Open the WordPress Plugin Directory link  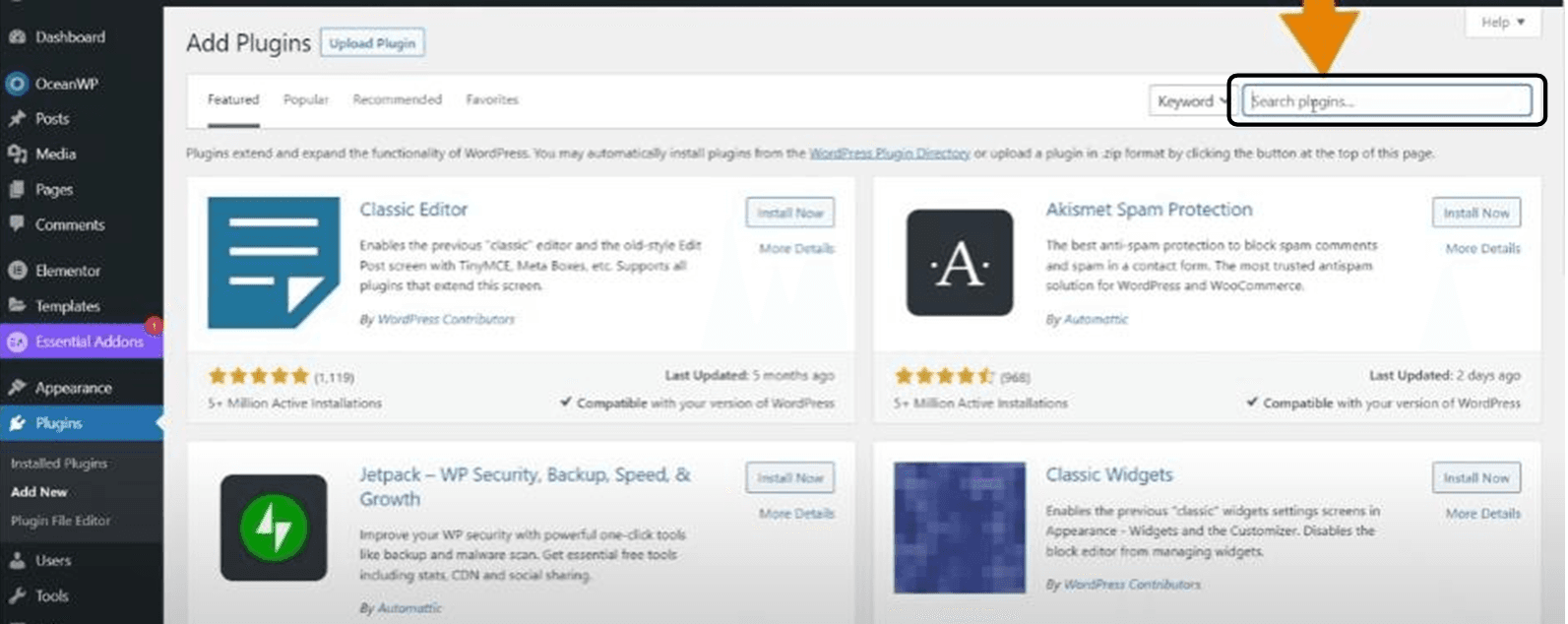click(889, 154)
